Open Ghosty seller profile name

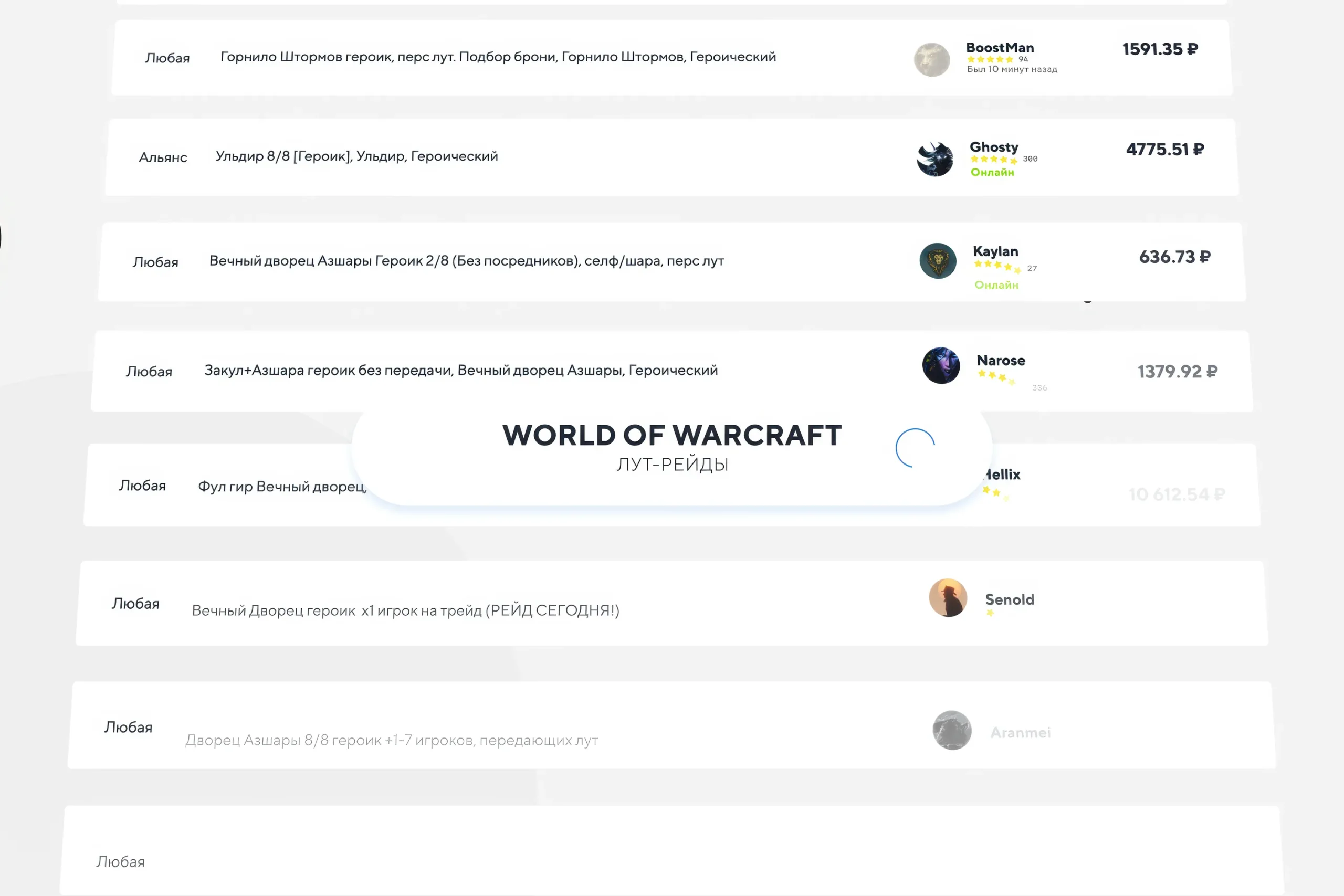tap(994, 147)
